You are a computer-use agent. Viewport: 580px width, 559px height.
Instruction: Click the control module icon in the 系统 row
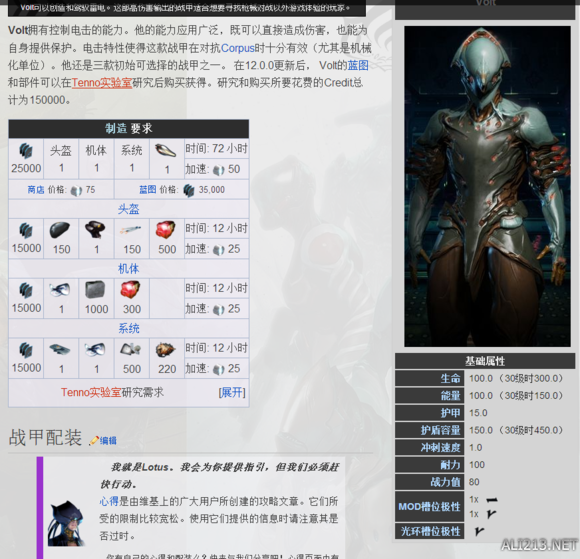pos(60,349)
